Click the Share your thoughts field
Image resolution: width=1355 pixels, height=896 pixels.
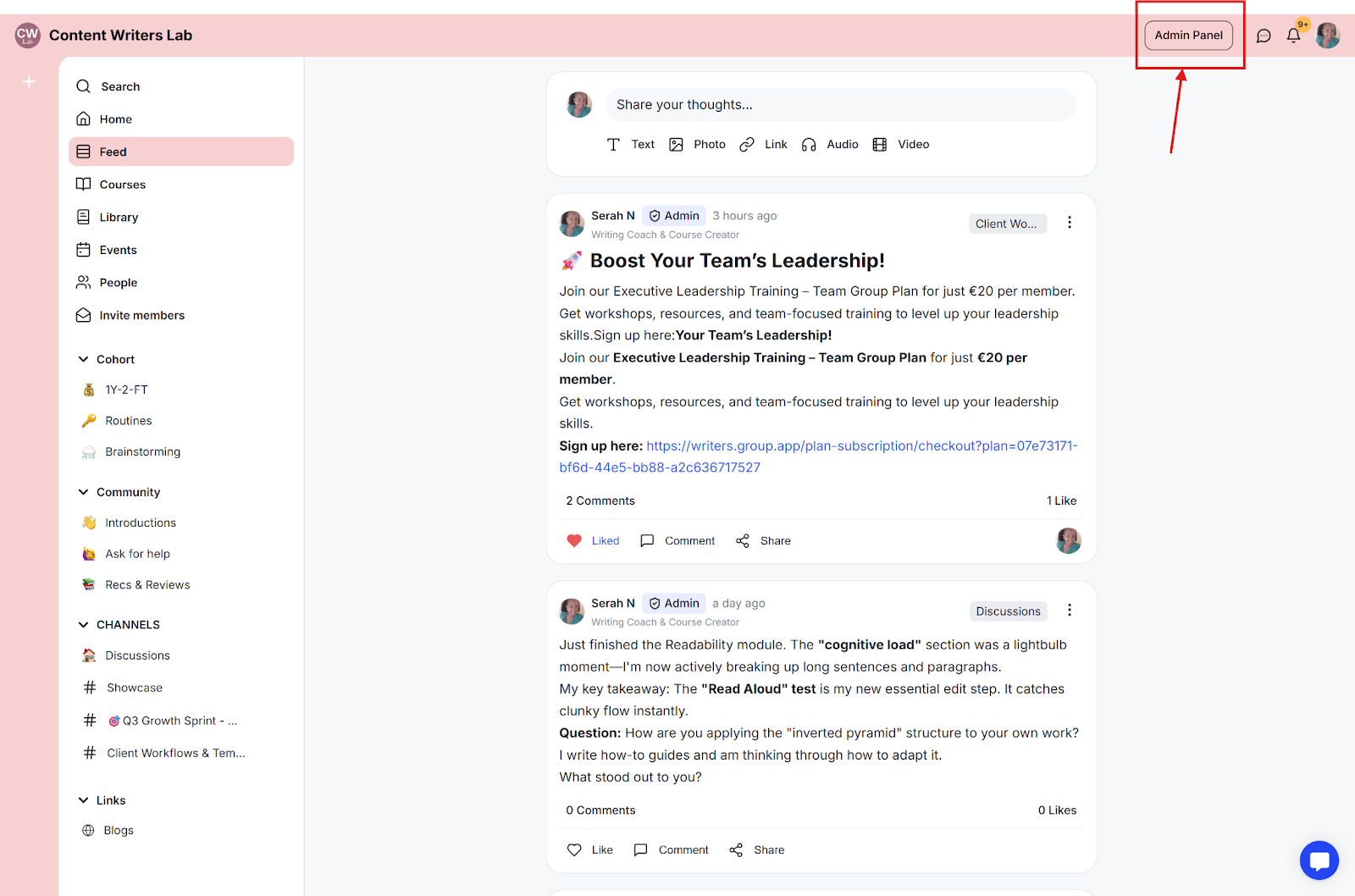[x=840, y=105]
